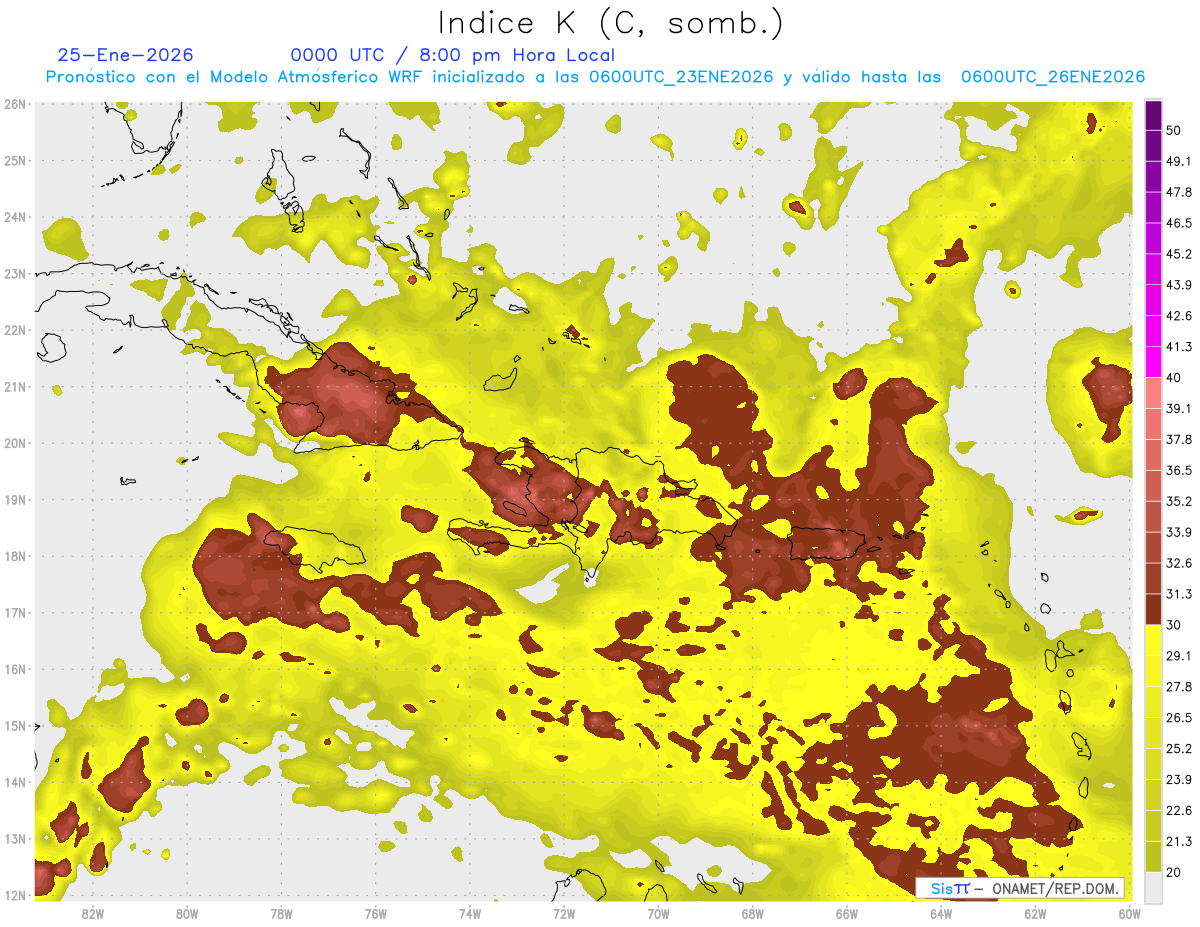Click the latitude label "22N"
The height and width of the screenshot is (927, 1200).
tap(15, 330)
